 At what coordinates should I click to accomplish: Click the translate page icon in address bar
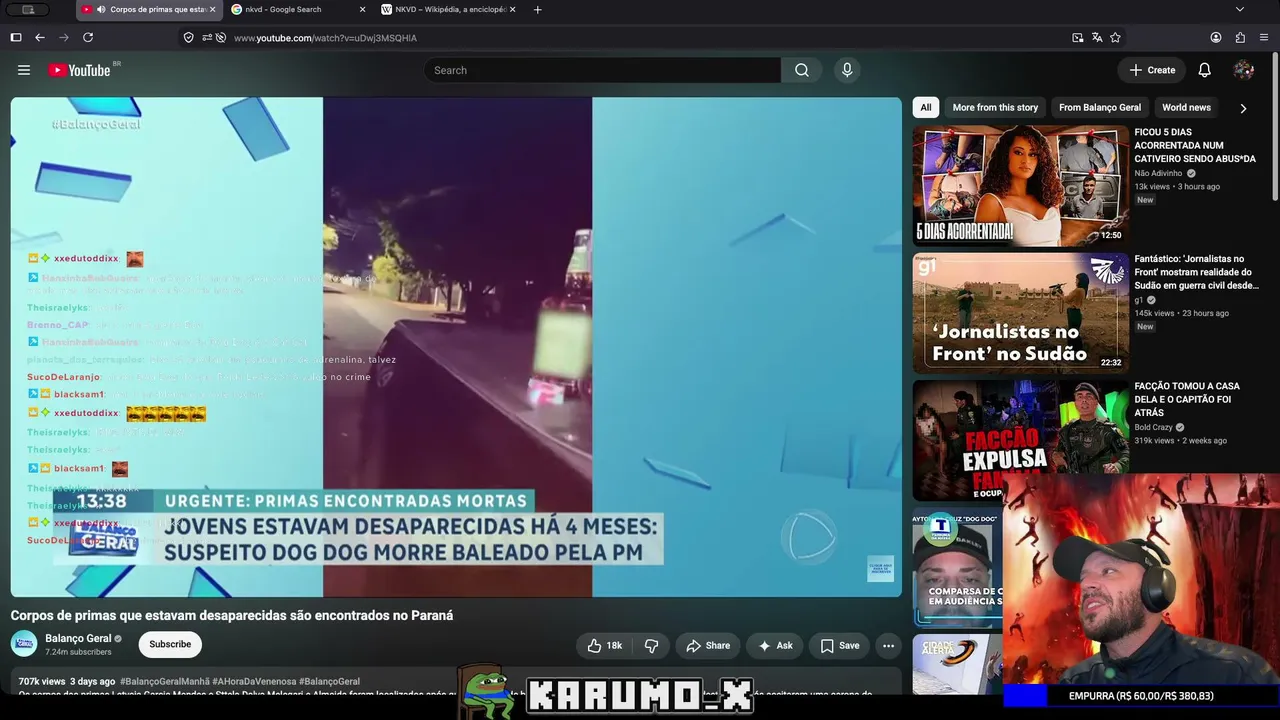[1097, 37]
